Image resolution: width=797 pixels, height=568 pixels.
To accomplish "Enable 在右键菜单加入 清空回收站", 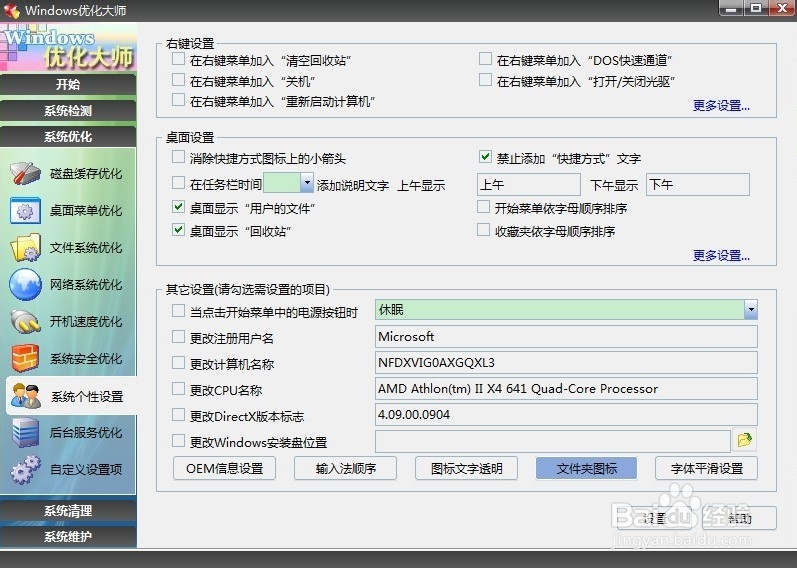I will pos(178,59).
